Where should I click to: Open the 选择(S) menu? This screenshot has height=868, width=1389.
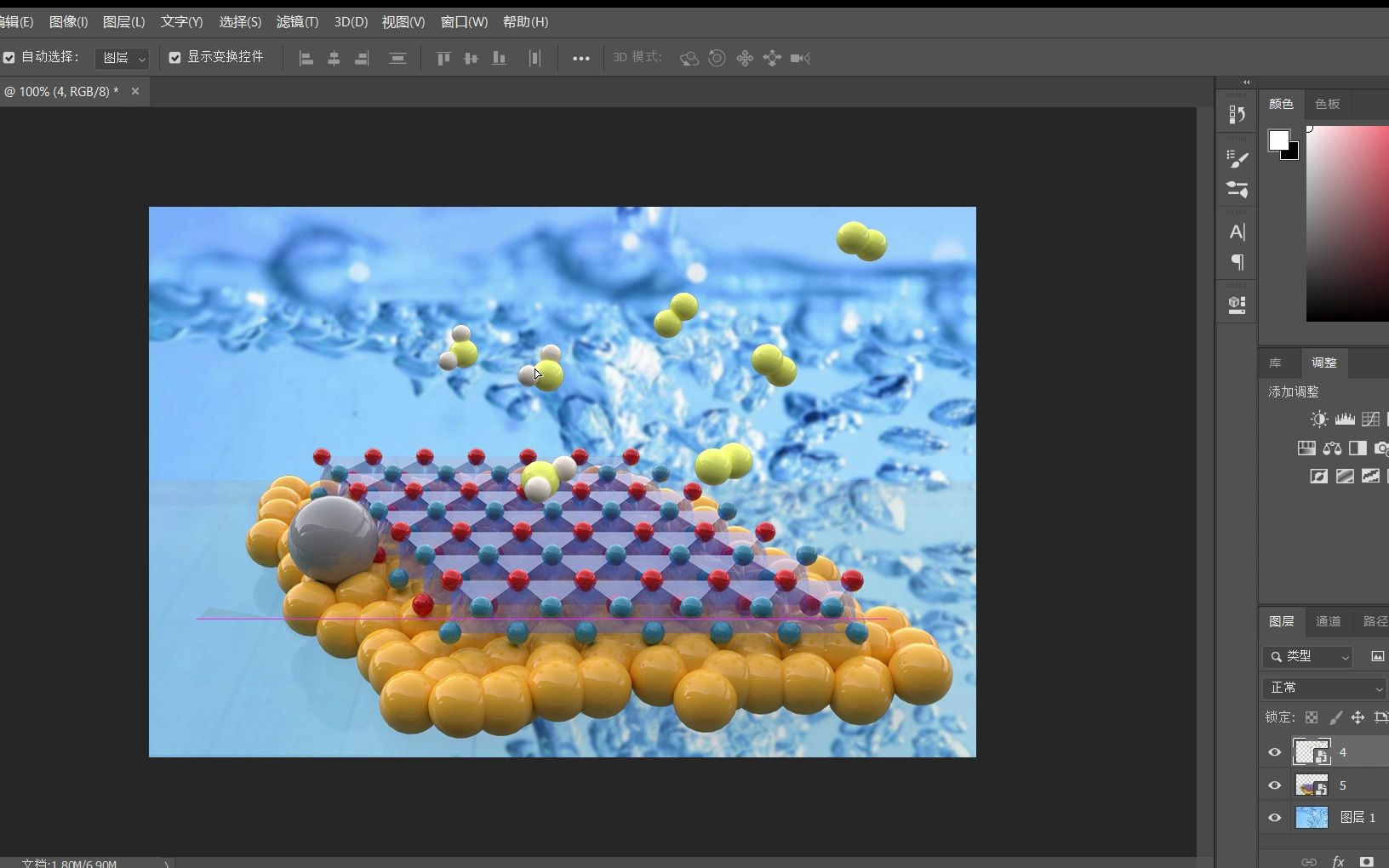240,22
